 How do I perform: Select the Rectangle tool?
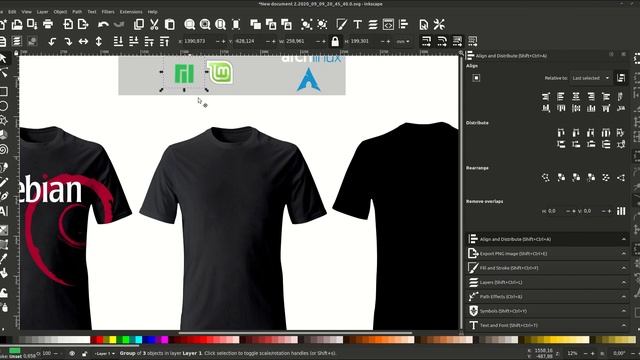[x=3, y=91]
